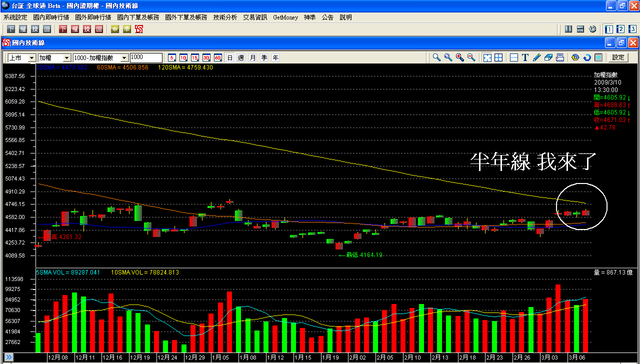Select the eraser tool
The width and height of the screenshot is (640, 364).
point(548,58)
